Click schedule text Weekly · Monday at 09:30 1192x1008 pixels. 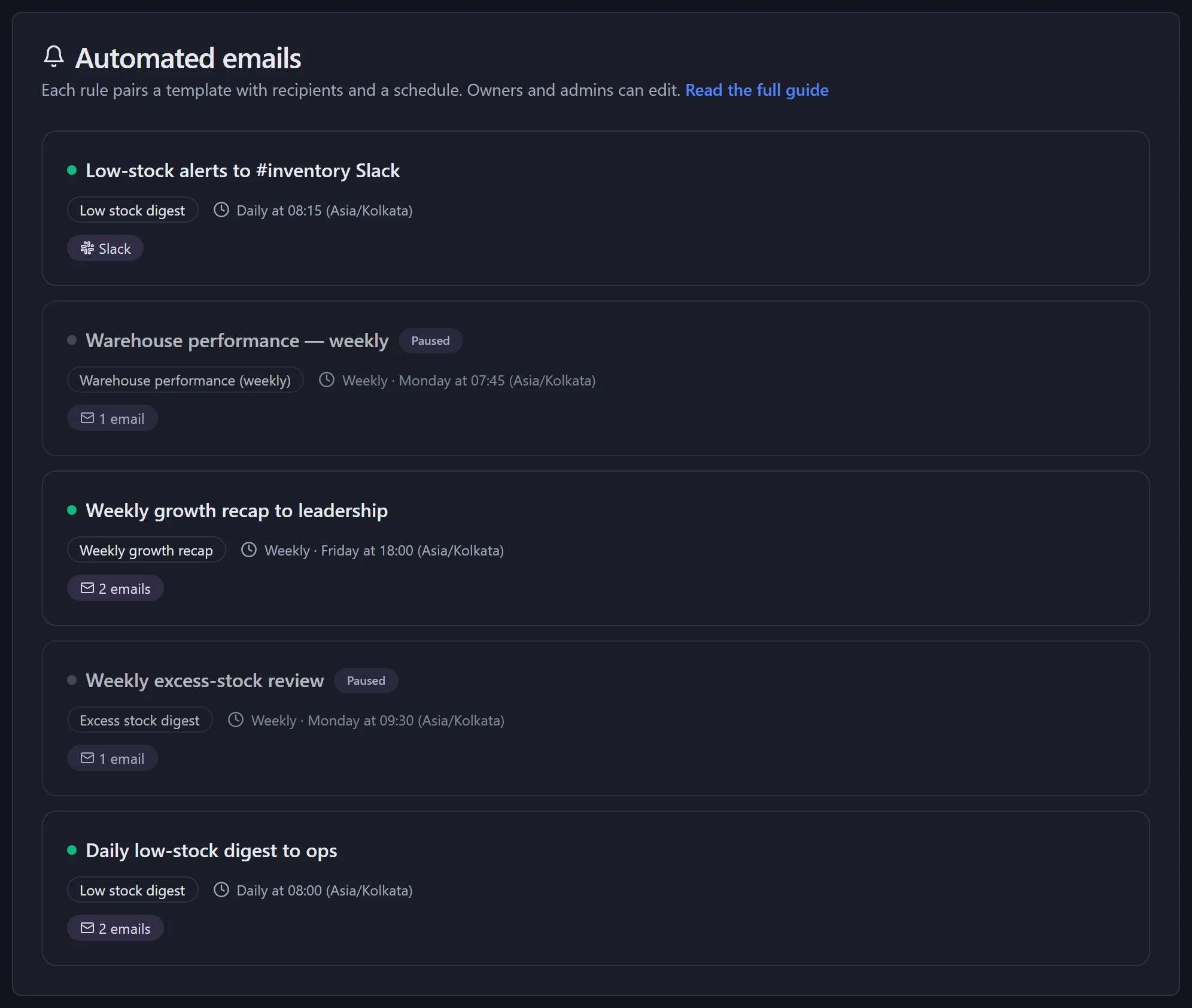pos(378,721)
